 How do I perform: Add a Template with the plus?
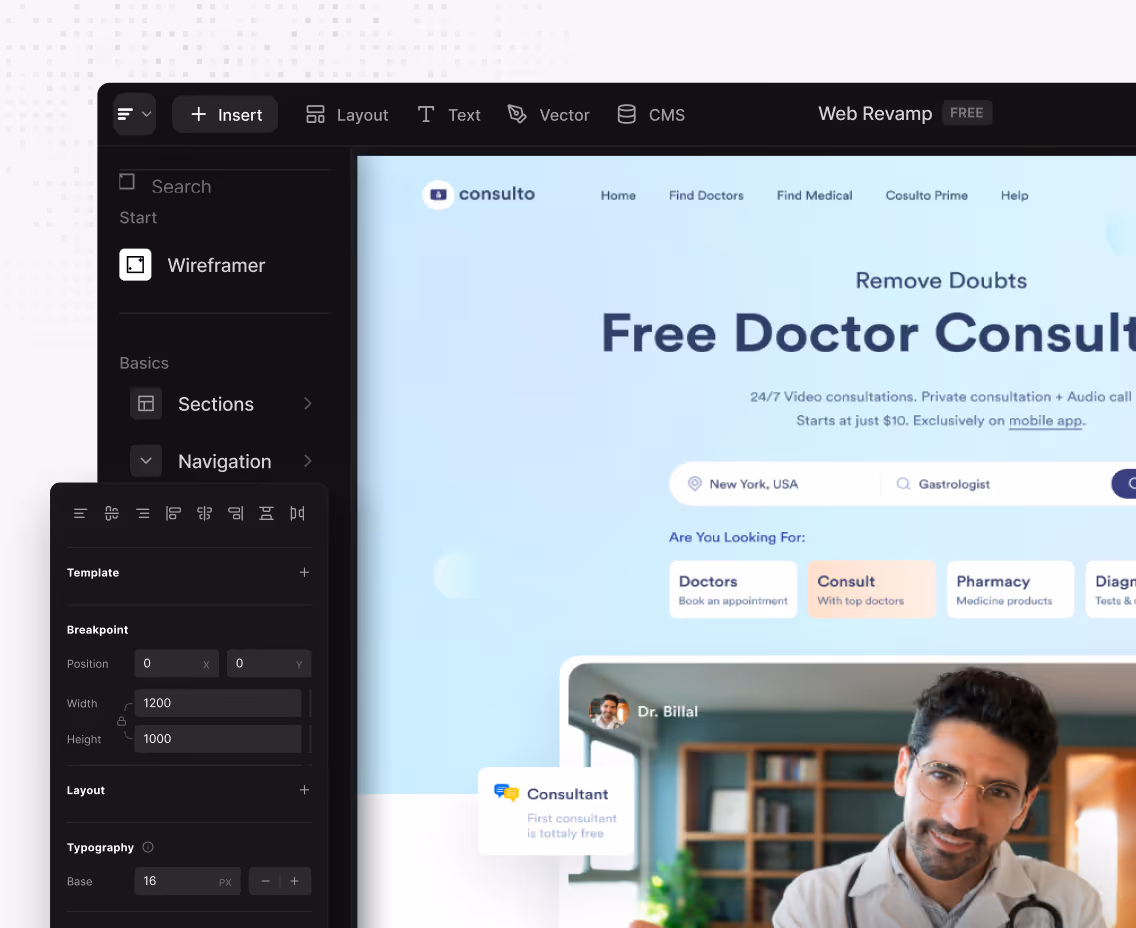pyautogui.click(x=304, y=572)
